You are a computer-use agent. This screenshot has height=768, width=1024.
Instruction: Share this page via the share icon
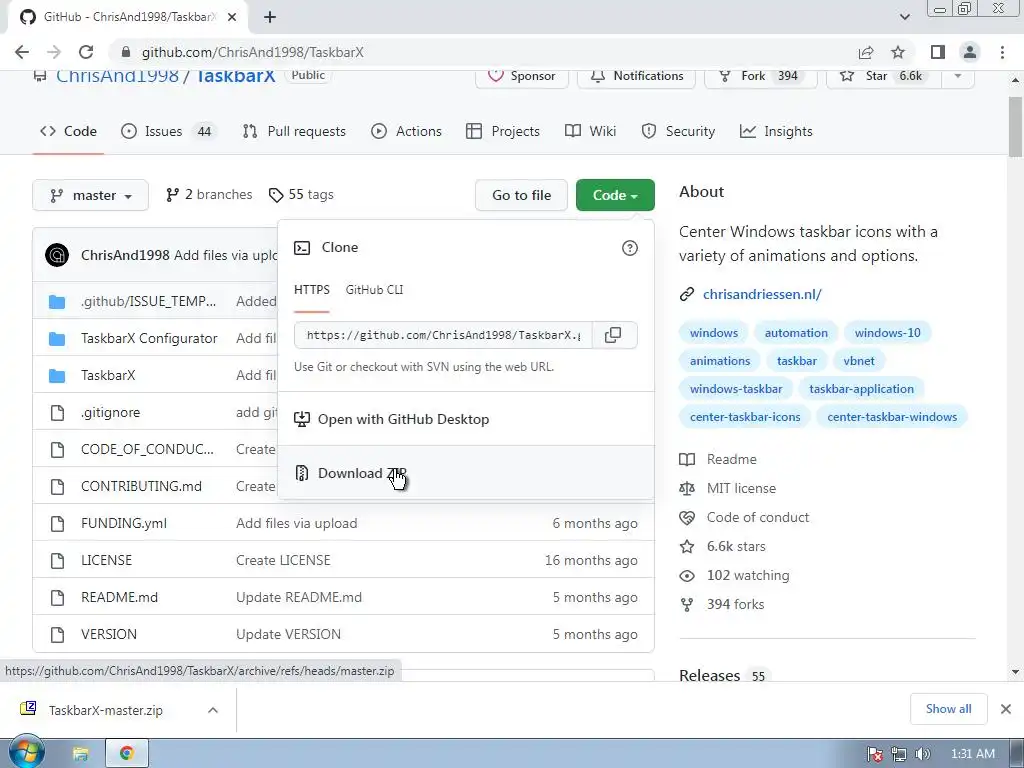coord(866,52)
